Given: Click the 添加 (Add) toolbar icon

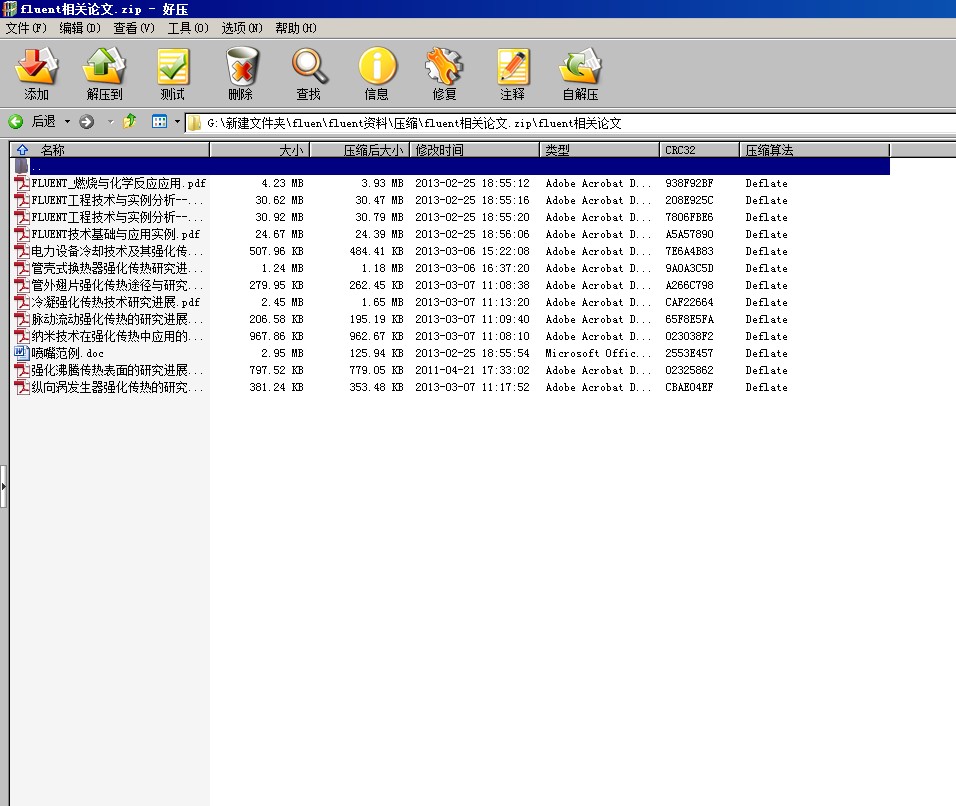Looking at the screenshot, I should point(36,73).
